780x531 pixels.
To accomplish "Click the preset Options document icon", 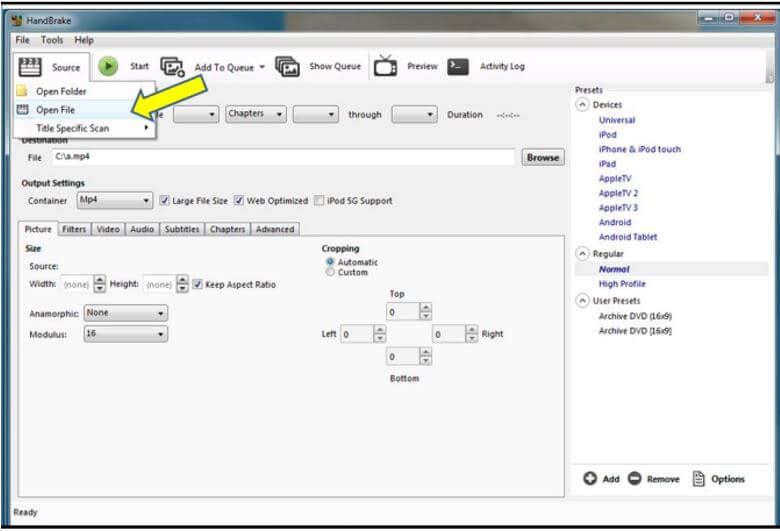I will click(698, 478).
